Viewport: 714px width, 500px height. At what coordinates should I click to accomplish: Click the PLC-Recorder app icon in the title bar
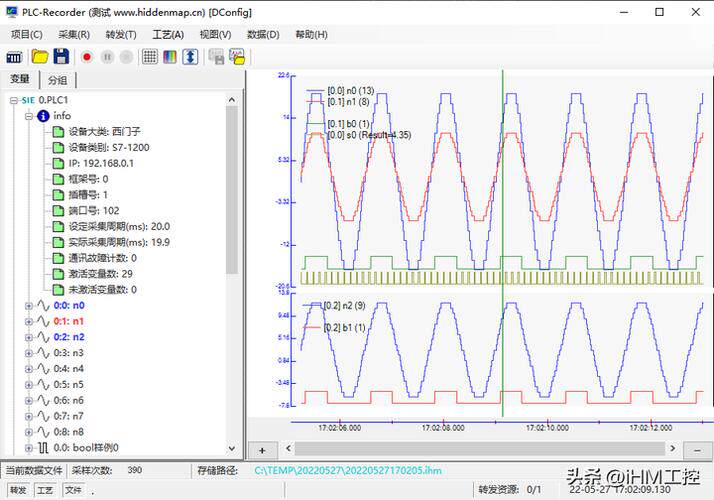12,12
